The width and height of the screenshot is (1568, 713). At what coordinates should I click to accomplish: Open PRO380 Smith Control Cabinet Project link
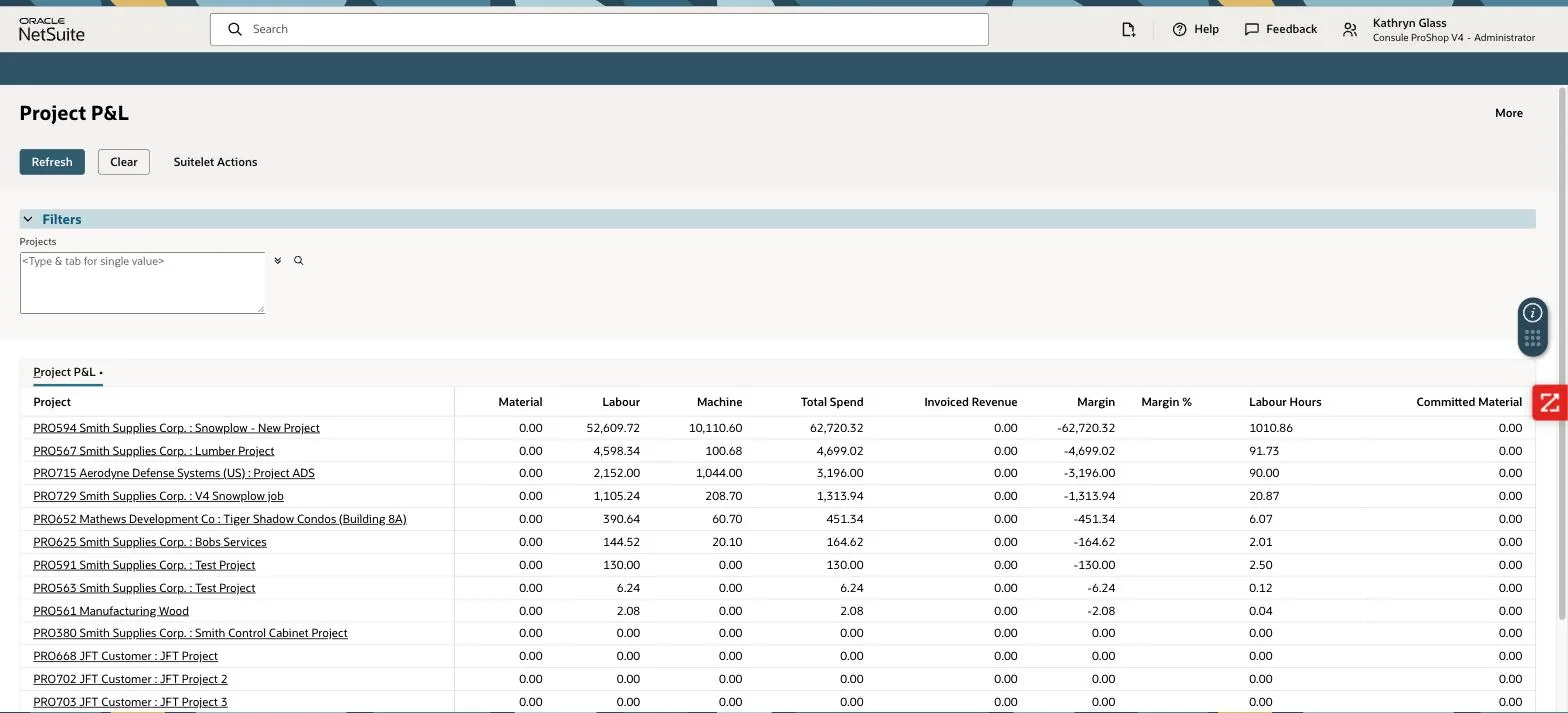point(190,633)
